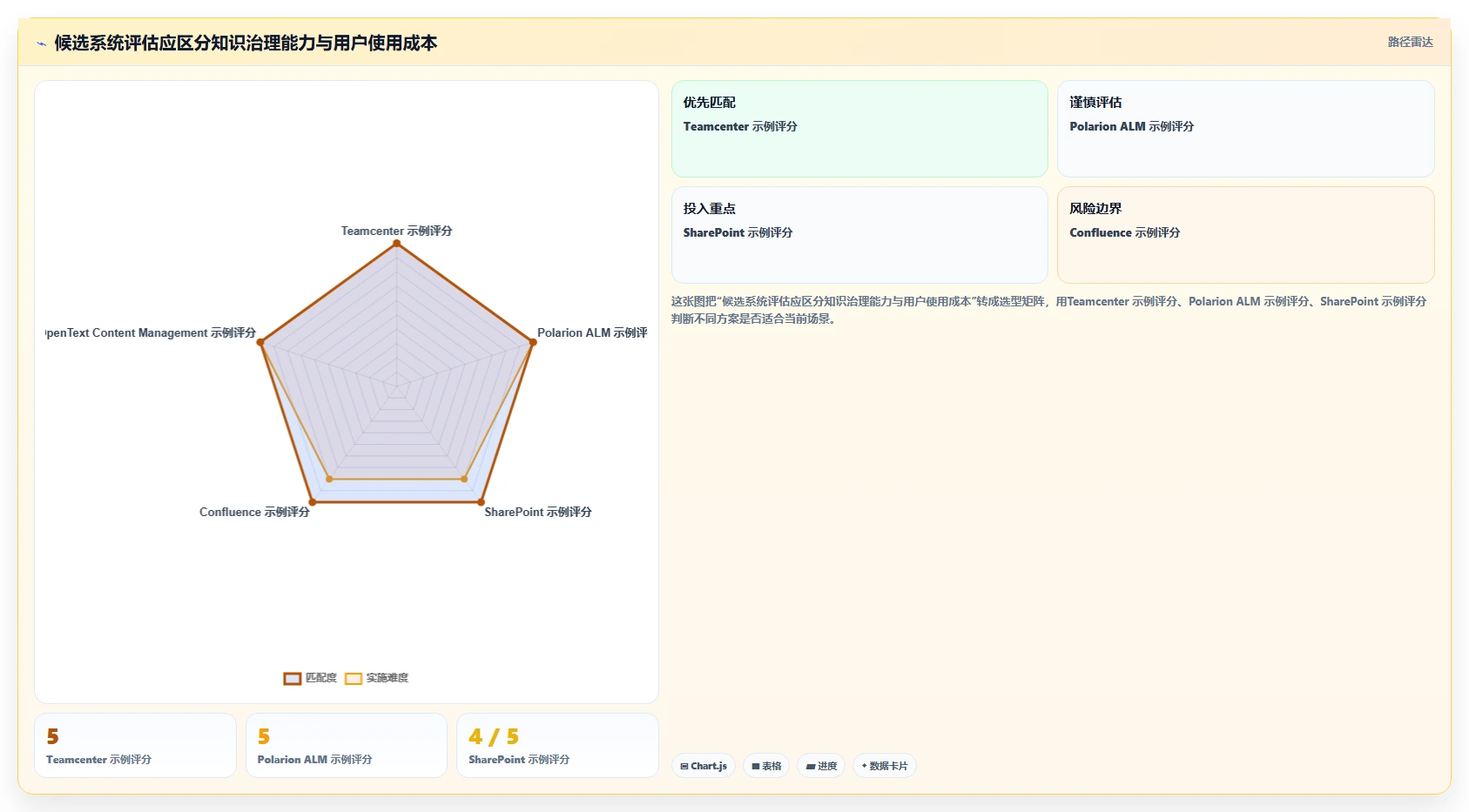The width and height of the screenshot is (1469, 812).
Task: Click the Confluence 示例评分 radar axis label
Action: pyautogui.click(x=254, y=512)
